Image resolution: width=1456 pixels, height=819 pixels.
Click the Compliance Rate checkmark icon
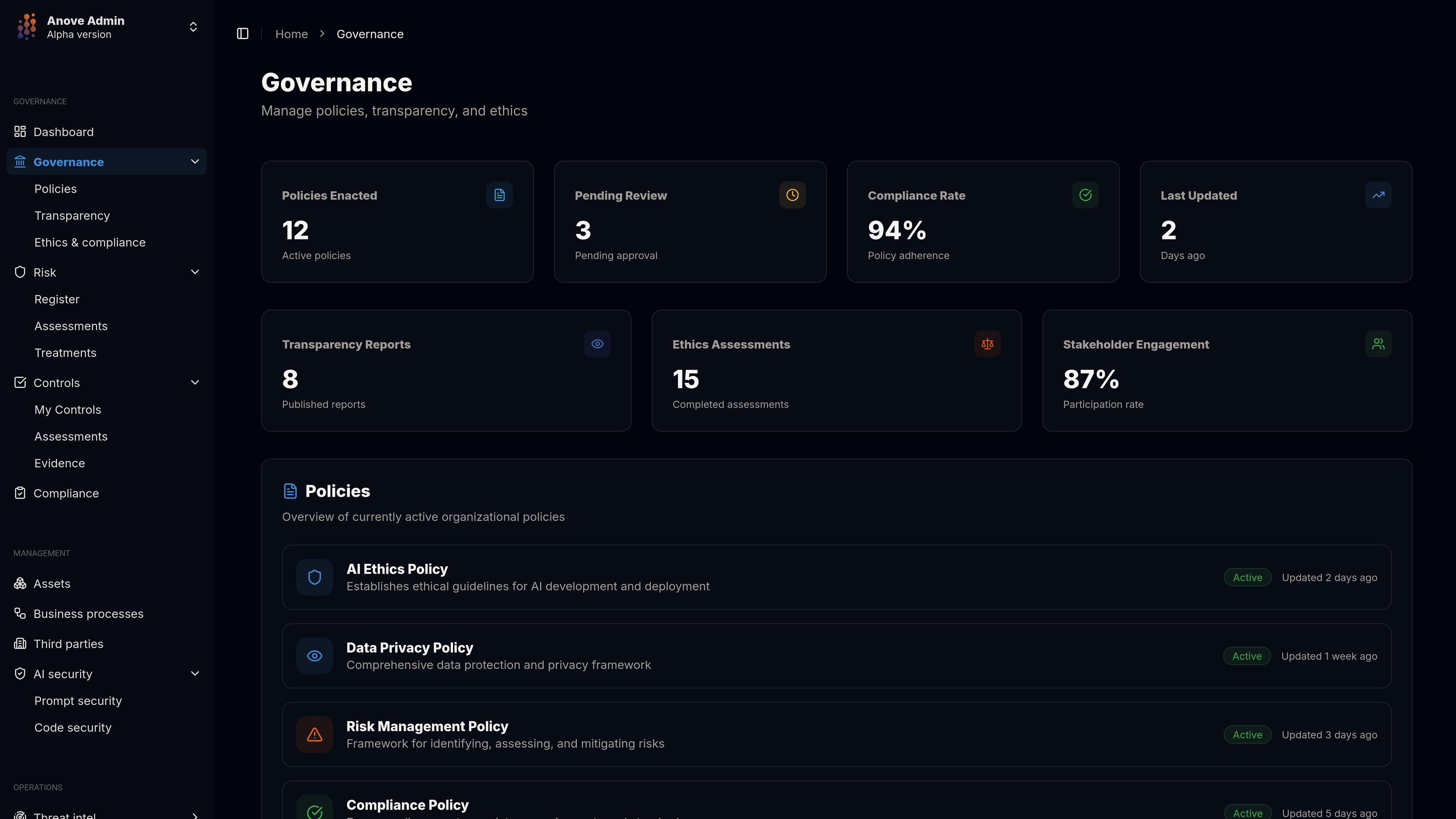(x=1085, y=195)
